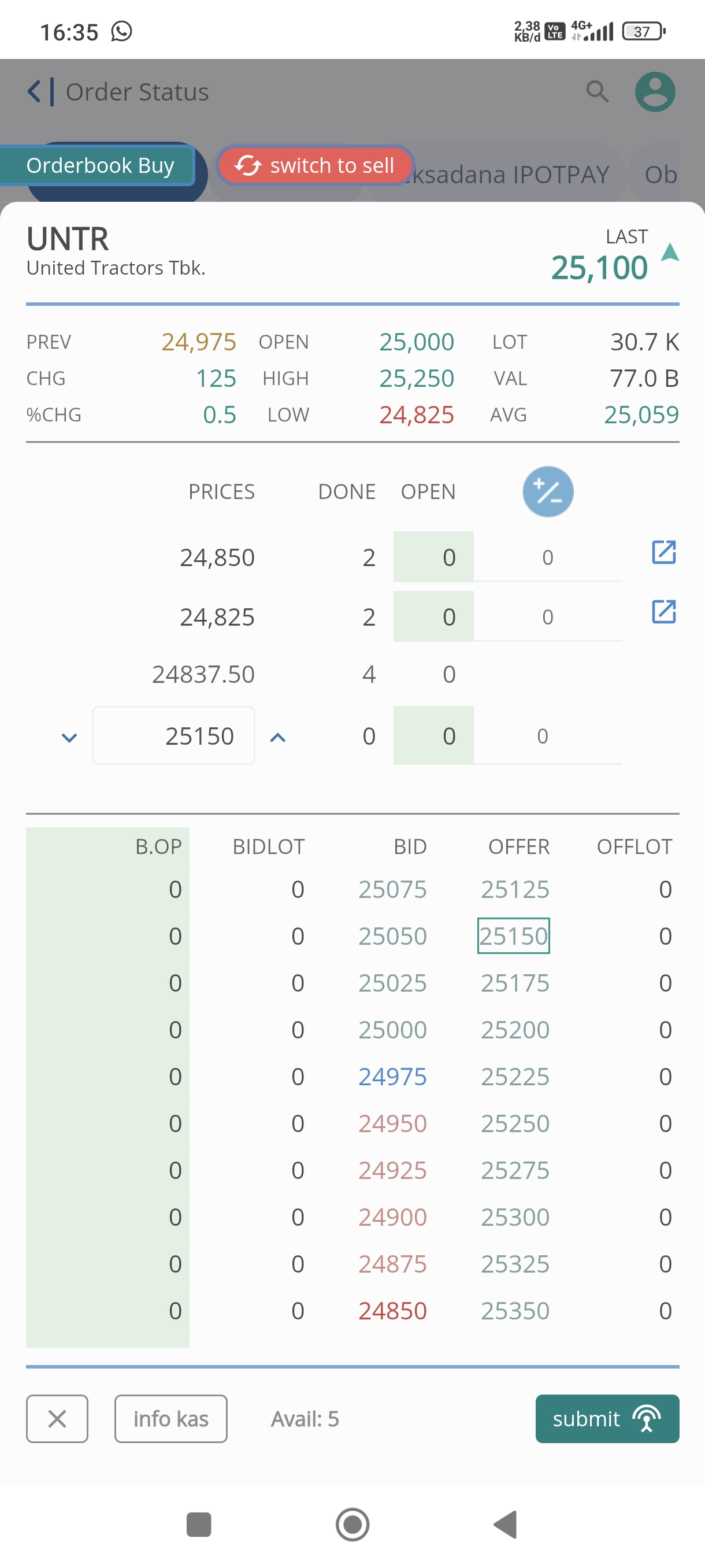705x1568 pixels.
Task: Tap Android recent apps square button
Action: click(198, 1524)
